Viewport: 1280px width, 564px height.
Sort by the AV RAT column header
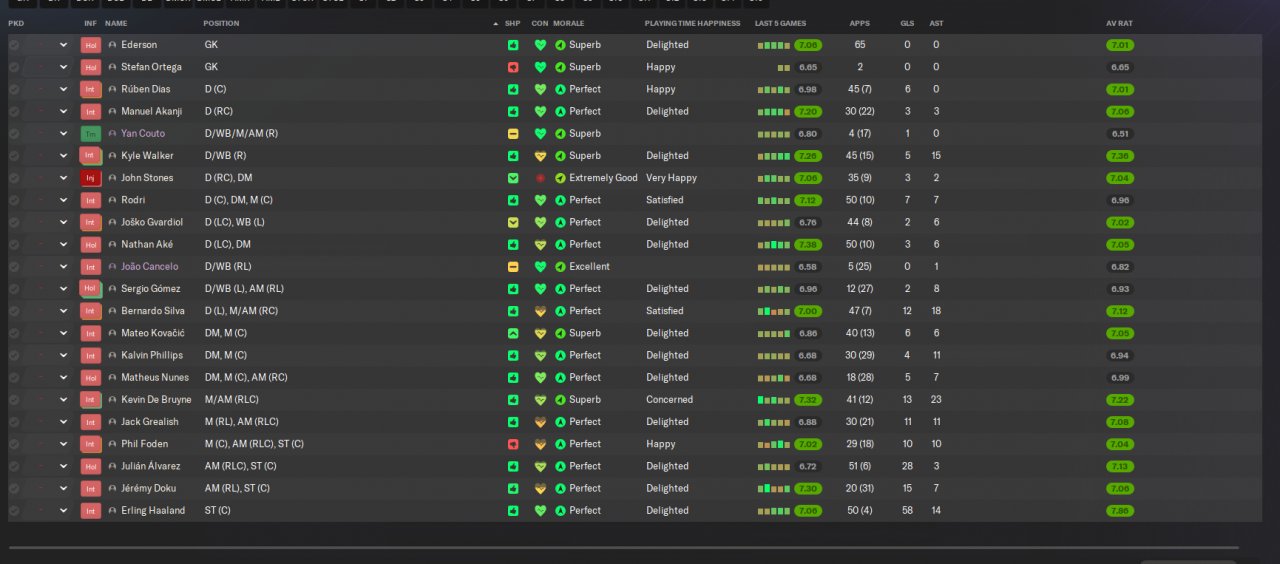[1119, 23]
